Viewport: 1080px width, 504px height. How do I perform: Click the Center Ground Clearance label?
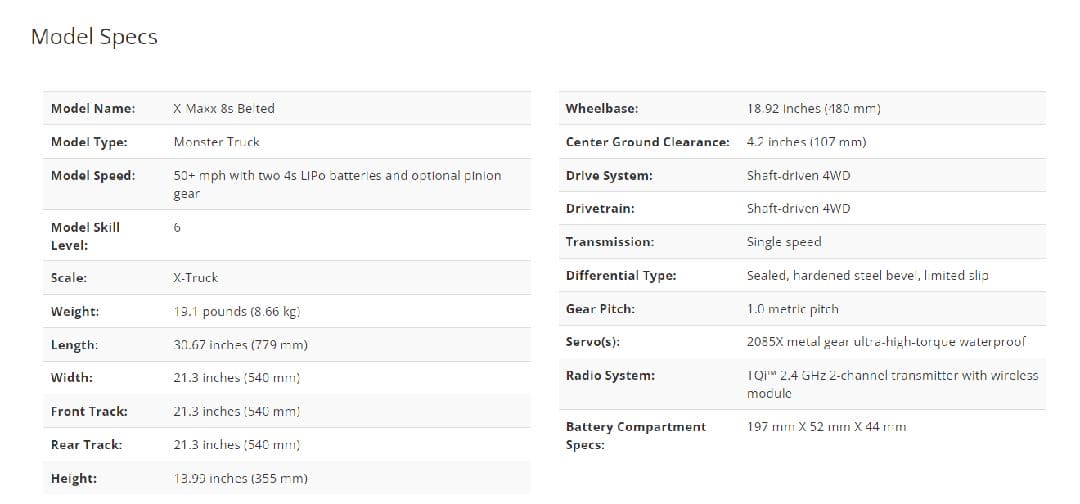pos(647,142)
